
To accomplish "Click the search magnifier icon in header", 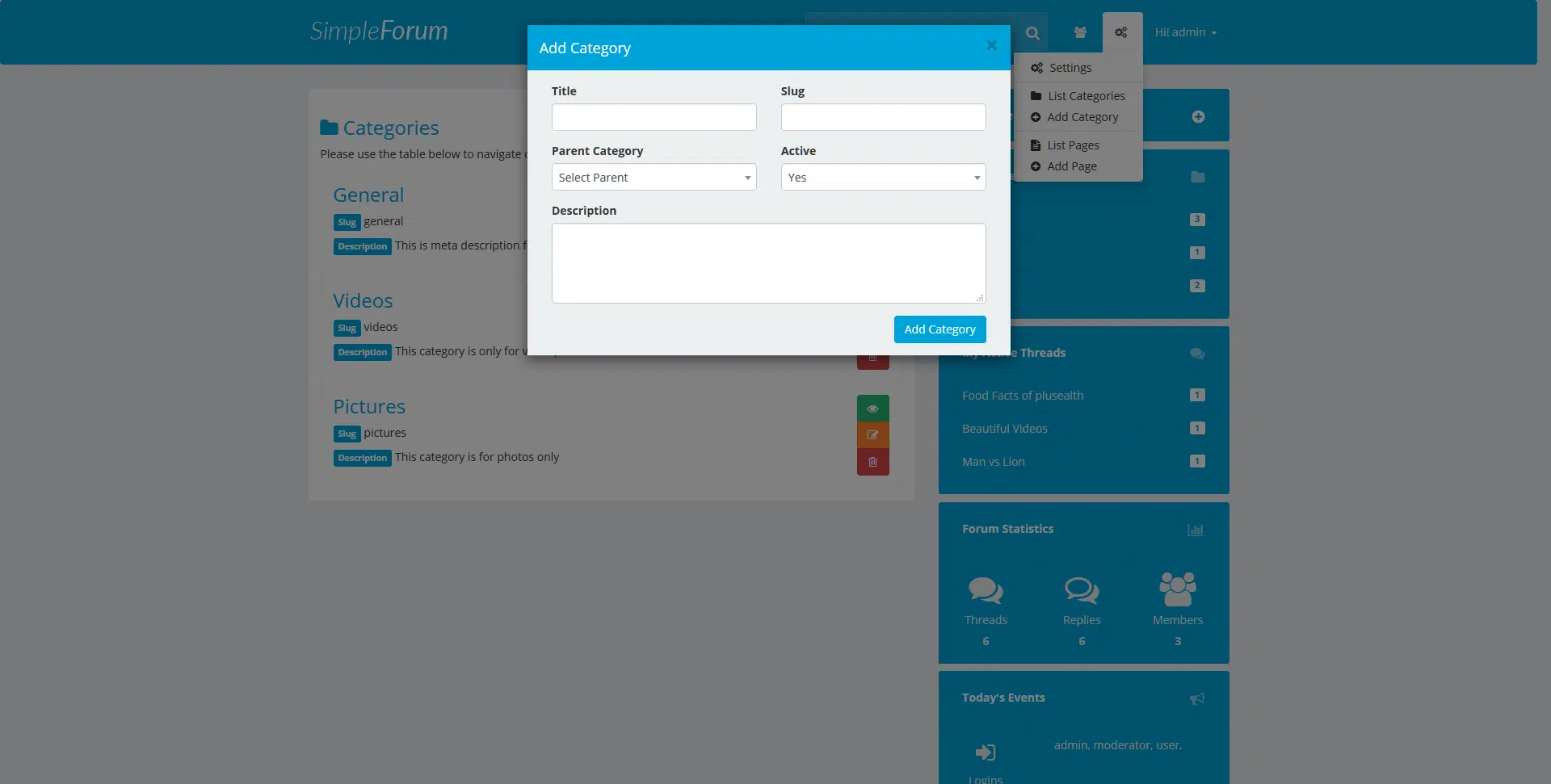I will click(x=1032, y=33).
